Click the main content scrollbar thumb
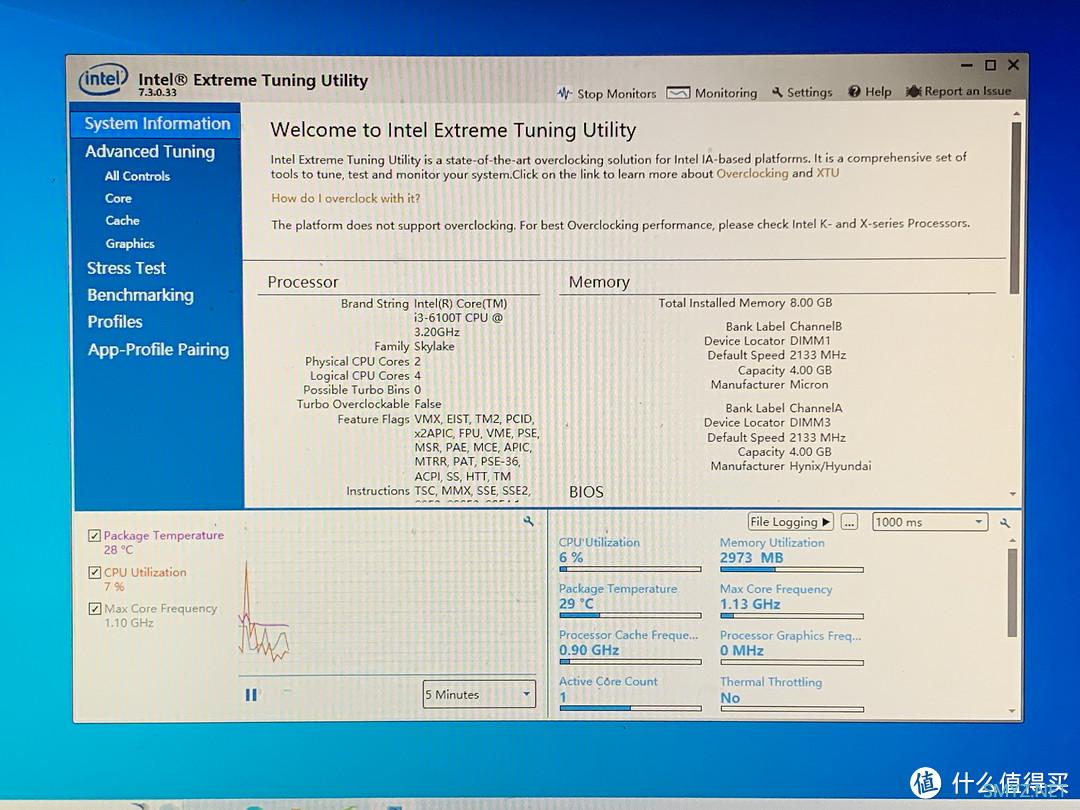 coord(1015,207)
